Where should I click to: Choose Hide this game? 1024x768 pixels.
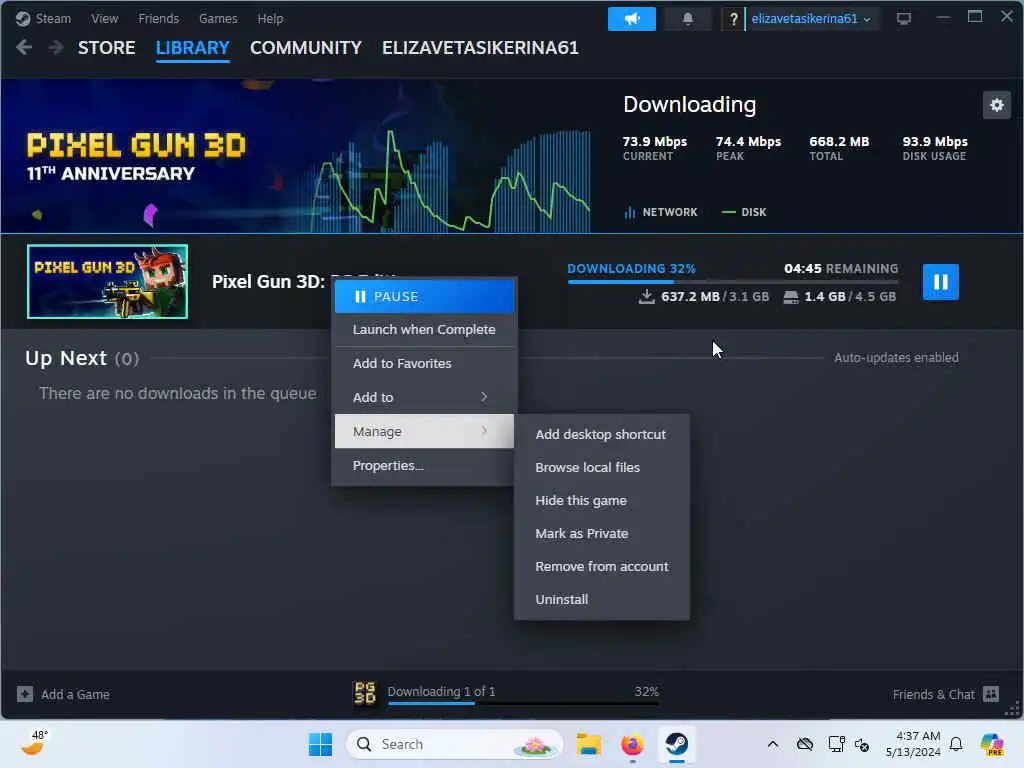pos(601,500)
